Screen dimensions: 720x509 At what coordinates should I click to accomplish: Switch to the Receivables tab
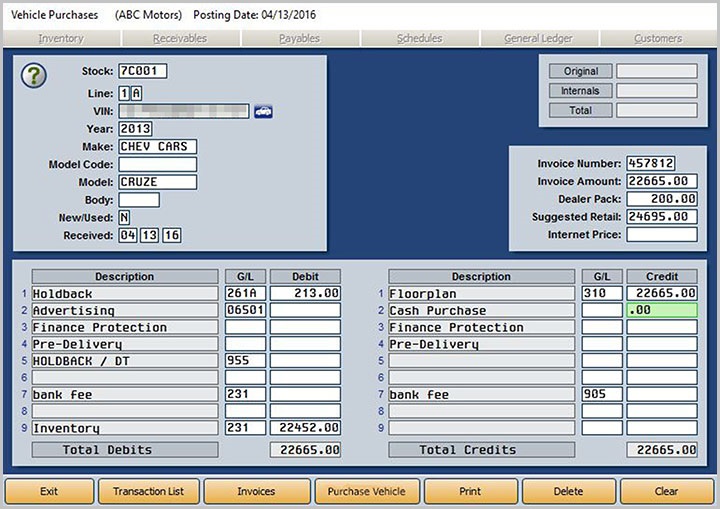tap(180, 39)
